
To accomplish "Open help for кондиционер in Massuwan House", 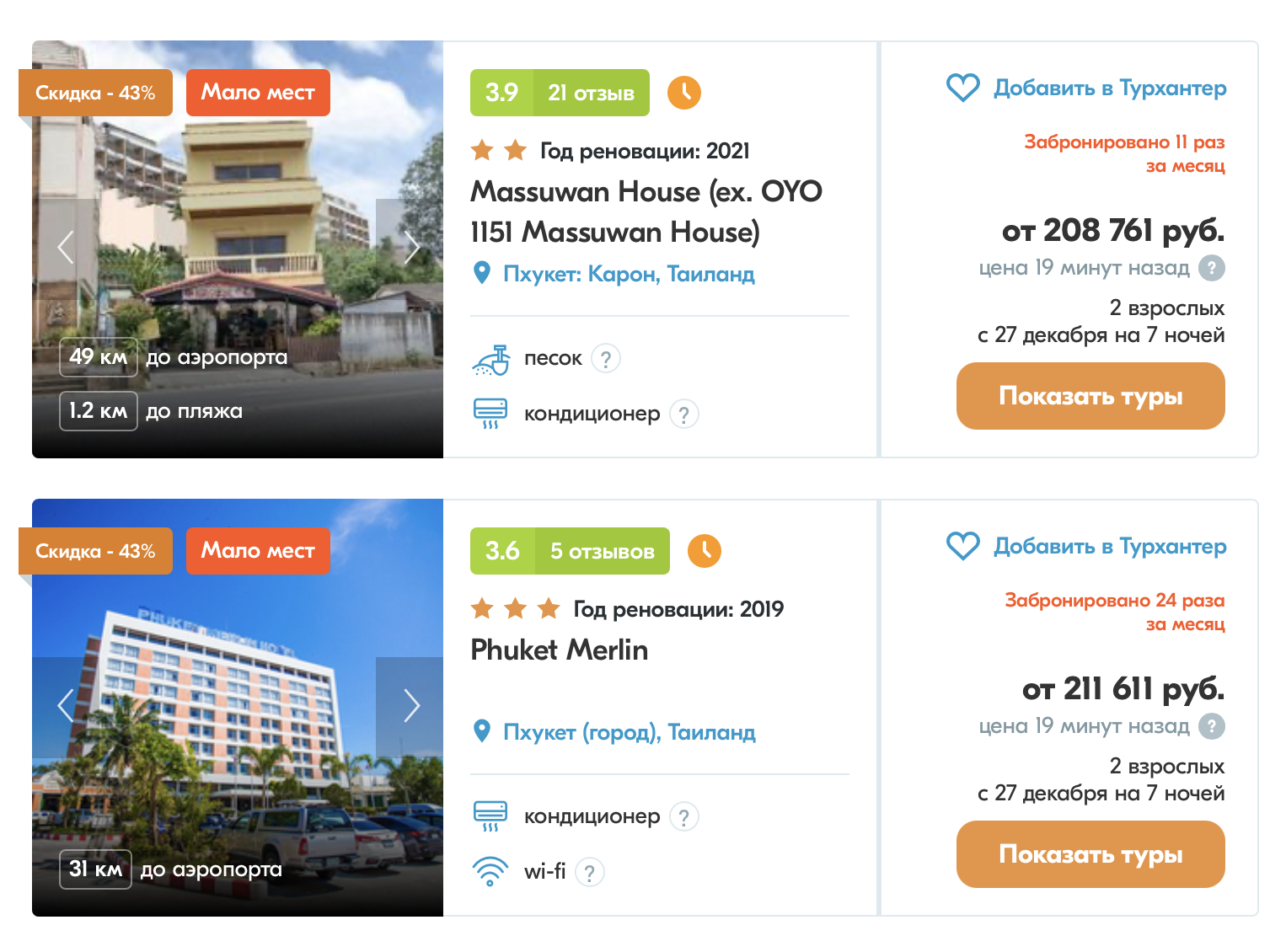I will [684, 414].
